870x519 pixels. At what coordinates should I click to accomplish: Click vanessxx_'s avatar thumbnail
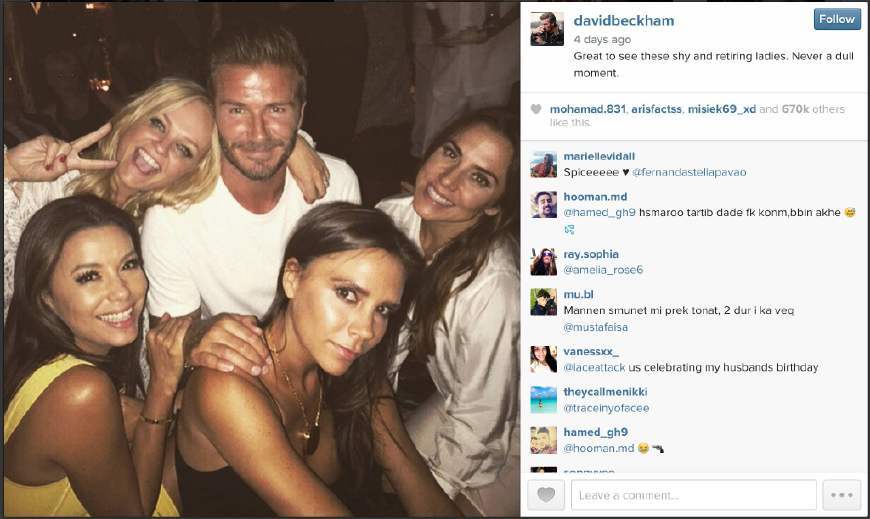(544, 360)
